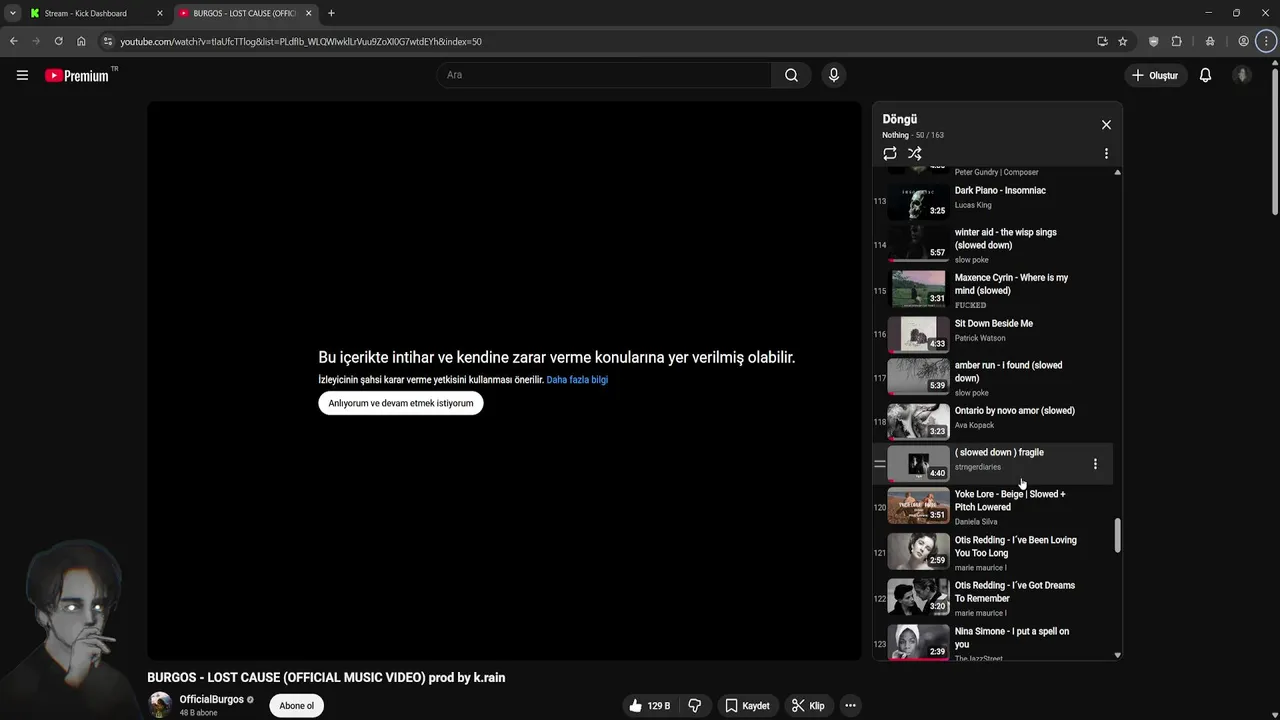The height and width of the screenshot is (720, 1280).
Task: Select Yoke Lore - Beige track
Action: coord(1010,500)
